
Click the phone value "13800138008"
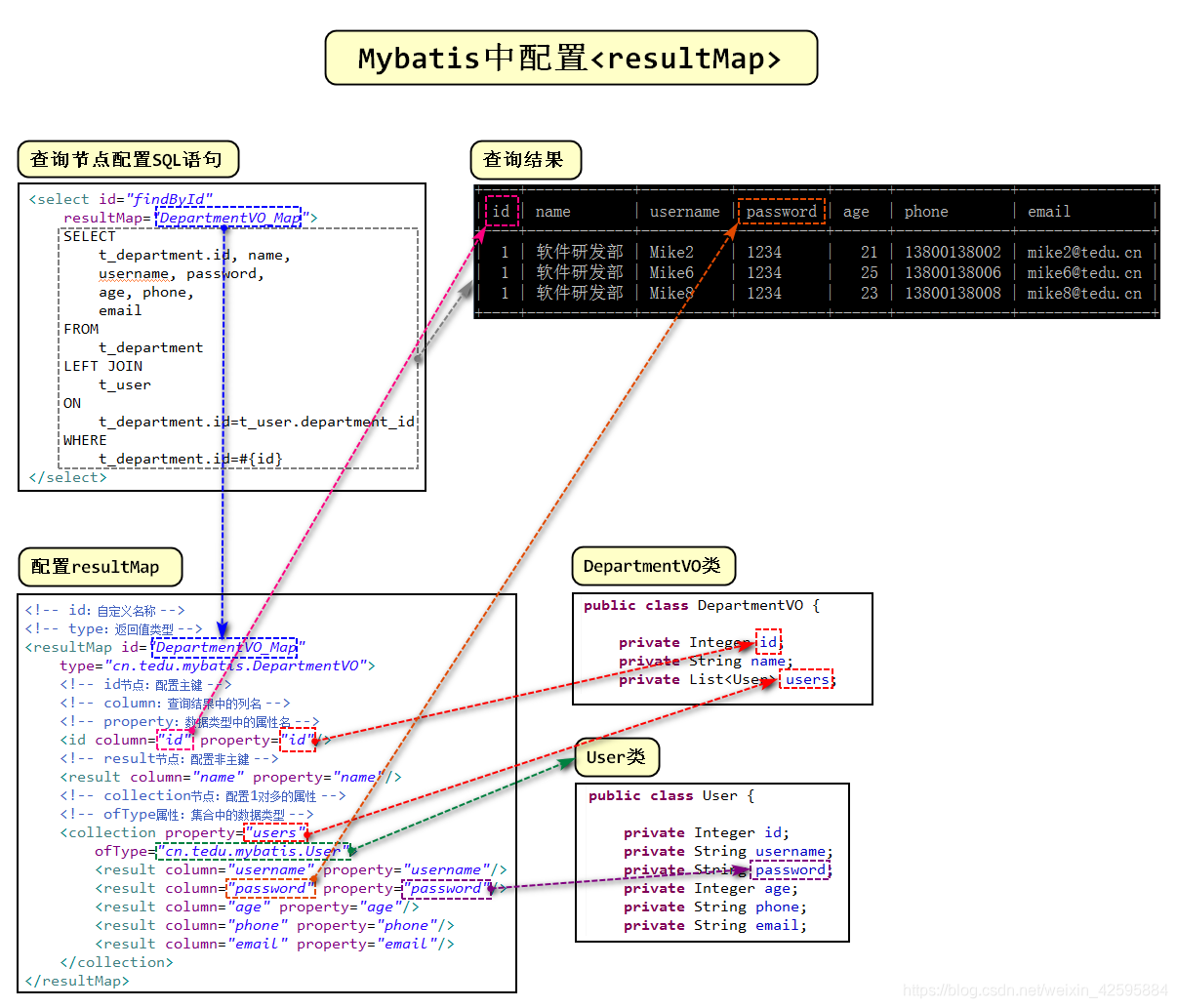(953, 293)
